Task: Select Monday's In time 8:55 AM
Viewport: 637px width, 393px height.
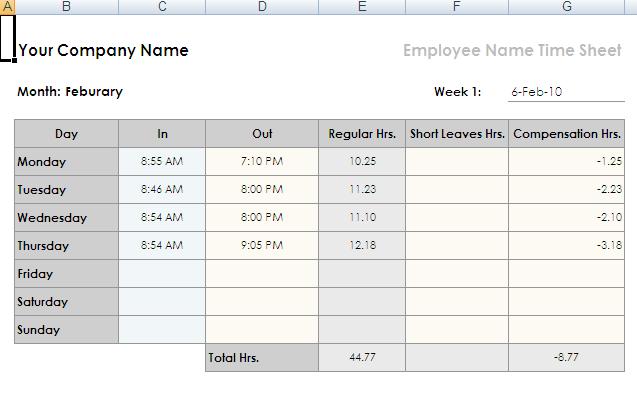Action: [162, 162]
